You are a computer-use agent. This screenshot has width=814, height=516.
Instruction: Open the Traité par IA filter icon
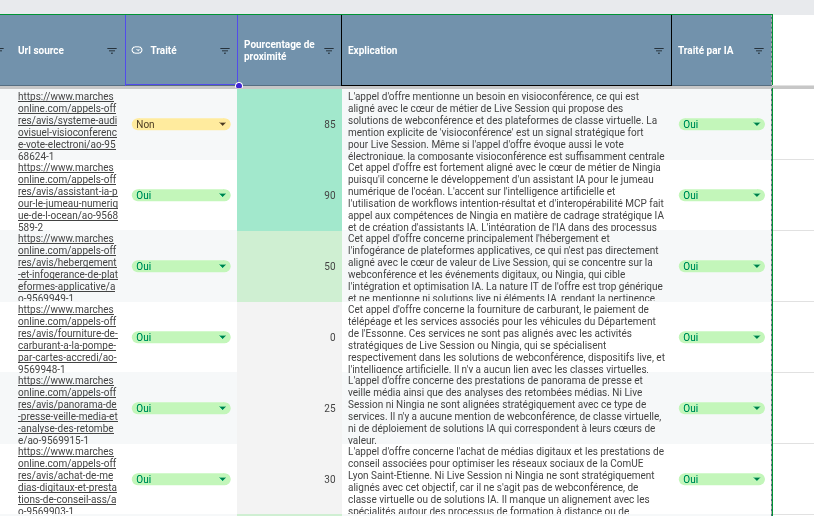coord(759,50)
